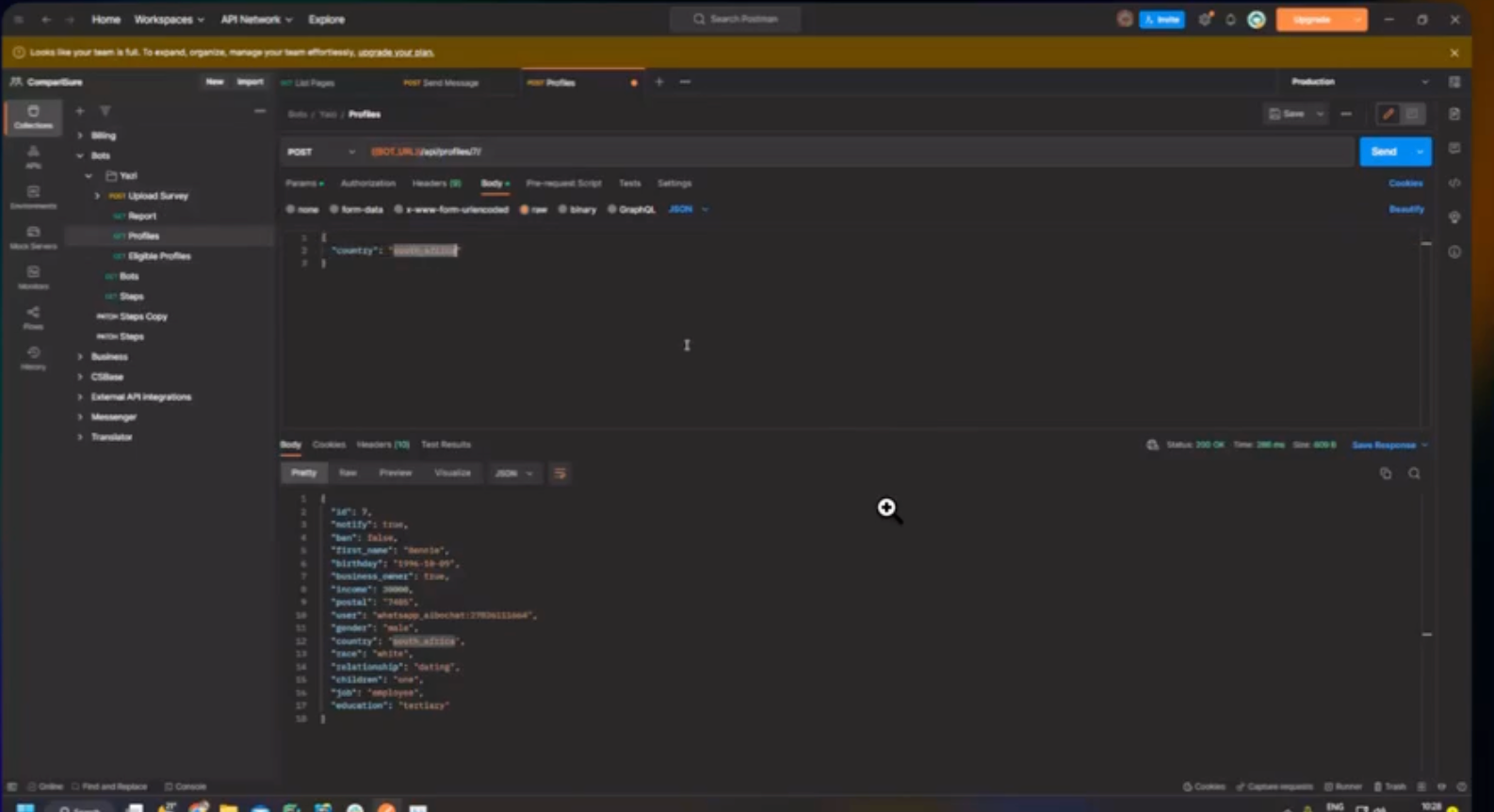
Task: Search the response body with the magnifier icon
Action: coord(1414,474)
